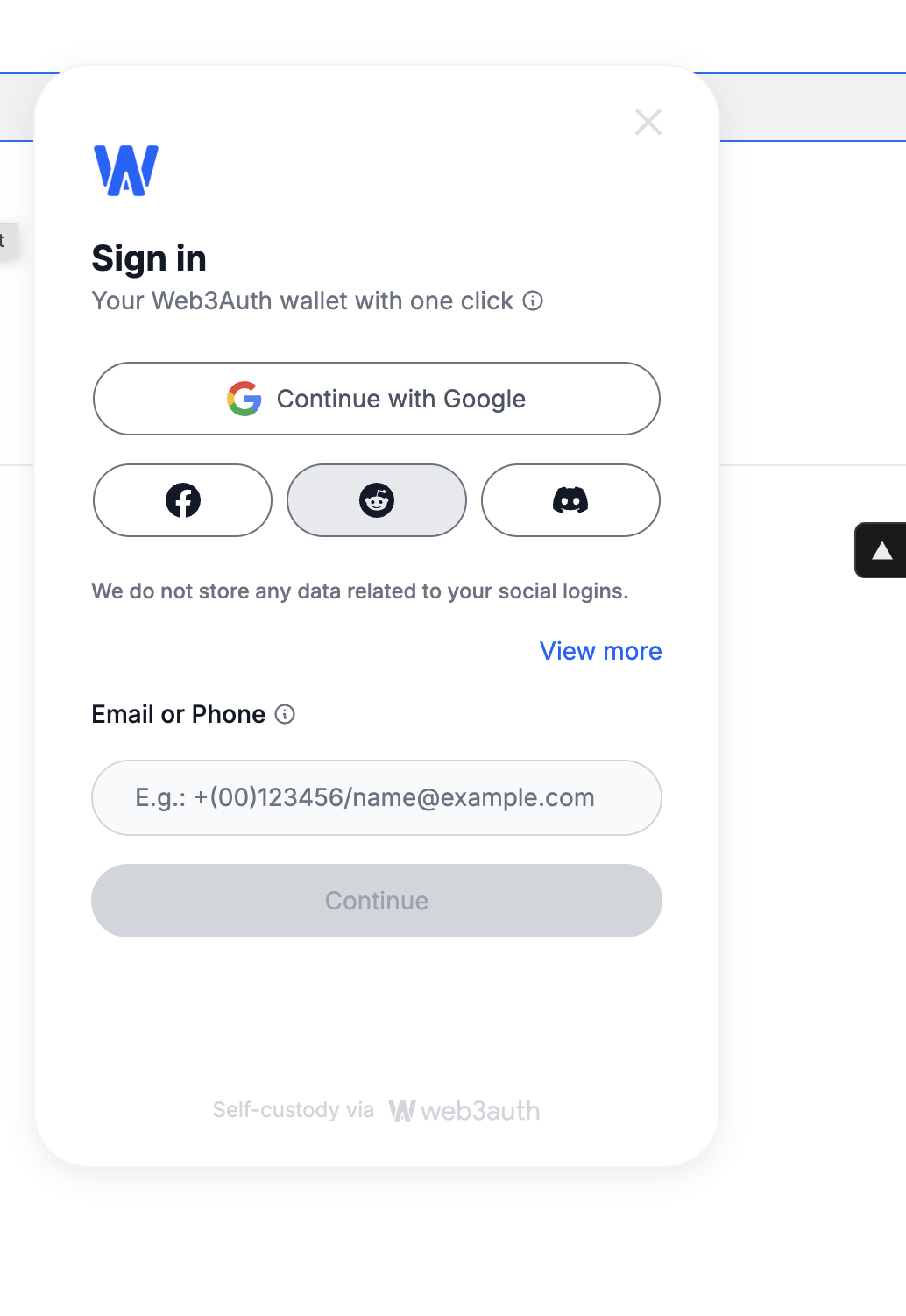
Task: Click the black triangle button at right edge
Action: tap(881, 550)
